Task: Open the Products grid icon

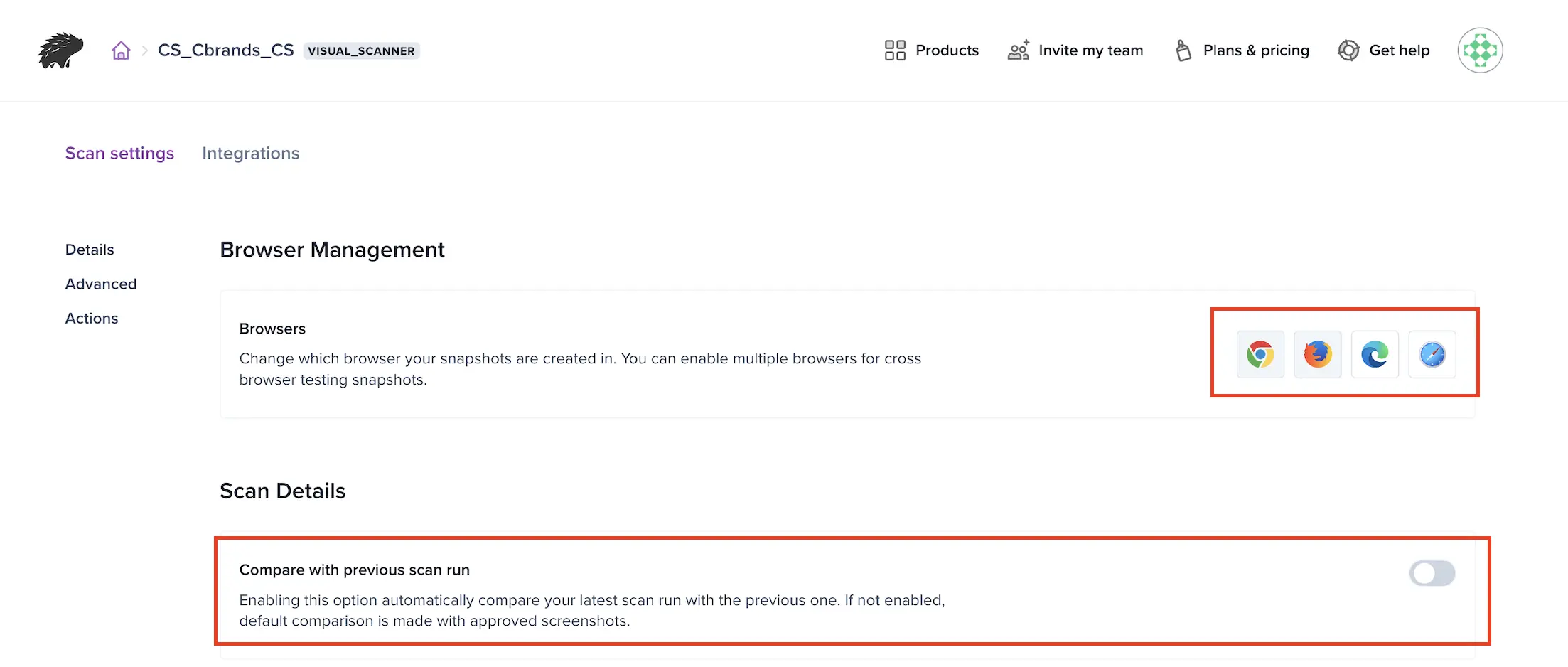Action: click(895, 50)
